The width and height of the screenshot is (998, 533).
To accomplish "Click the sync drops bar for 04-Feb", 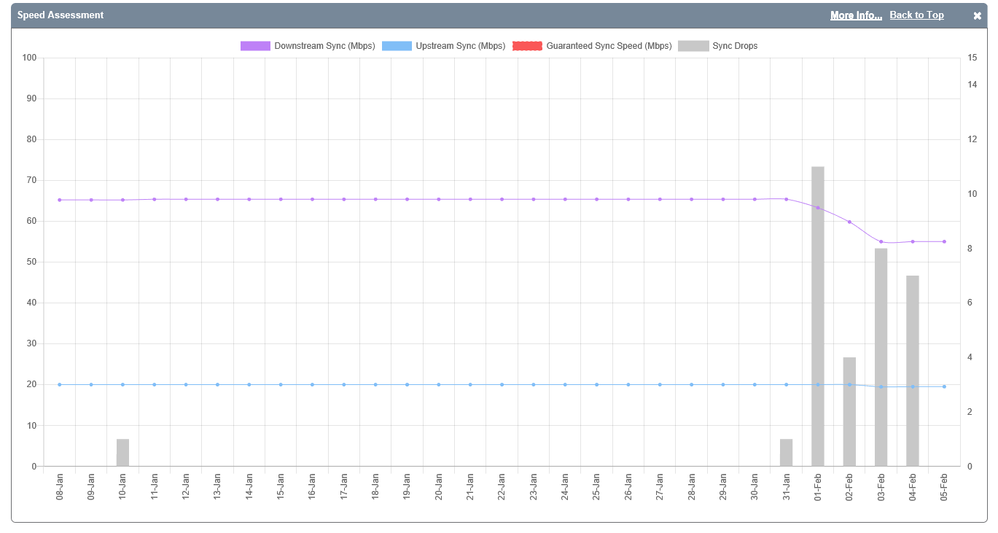I will (x=913, y=371).
